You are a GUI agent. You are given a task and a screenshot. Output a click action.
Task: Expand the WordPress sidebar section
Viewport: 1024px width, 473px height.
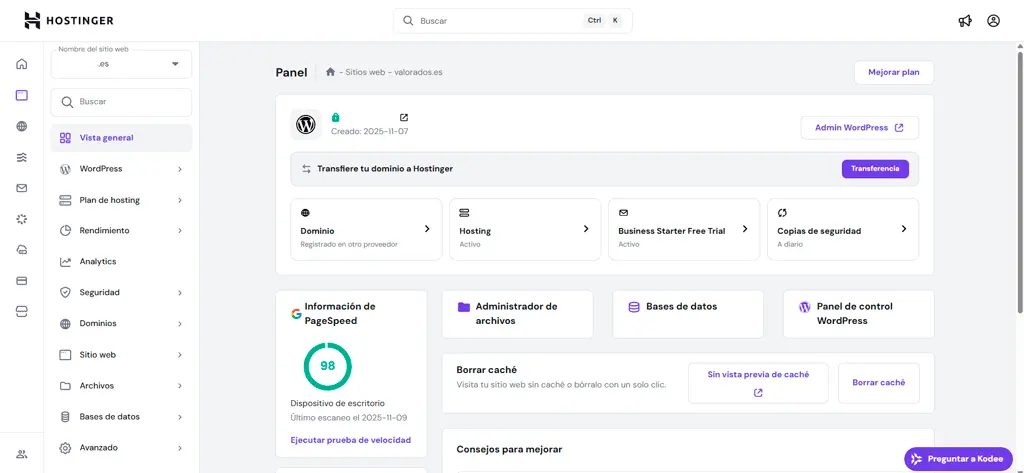(121, 169)
